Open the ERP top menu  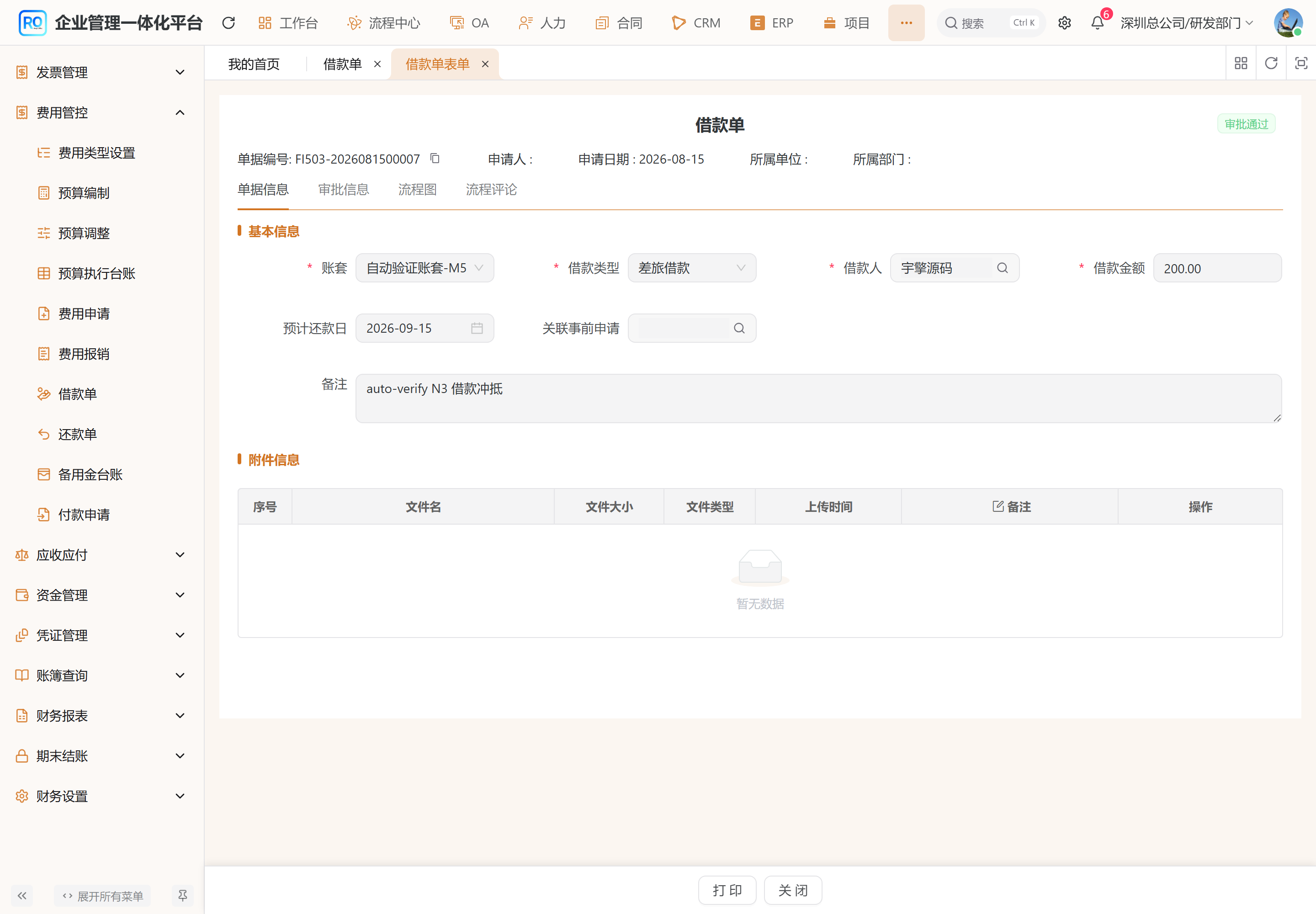pyautogui.click(x=771, y=23)
